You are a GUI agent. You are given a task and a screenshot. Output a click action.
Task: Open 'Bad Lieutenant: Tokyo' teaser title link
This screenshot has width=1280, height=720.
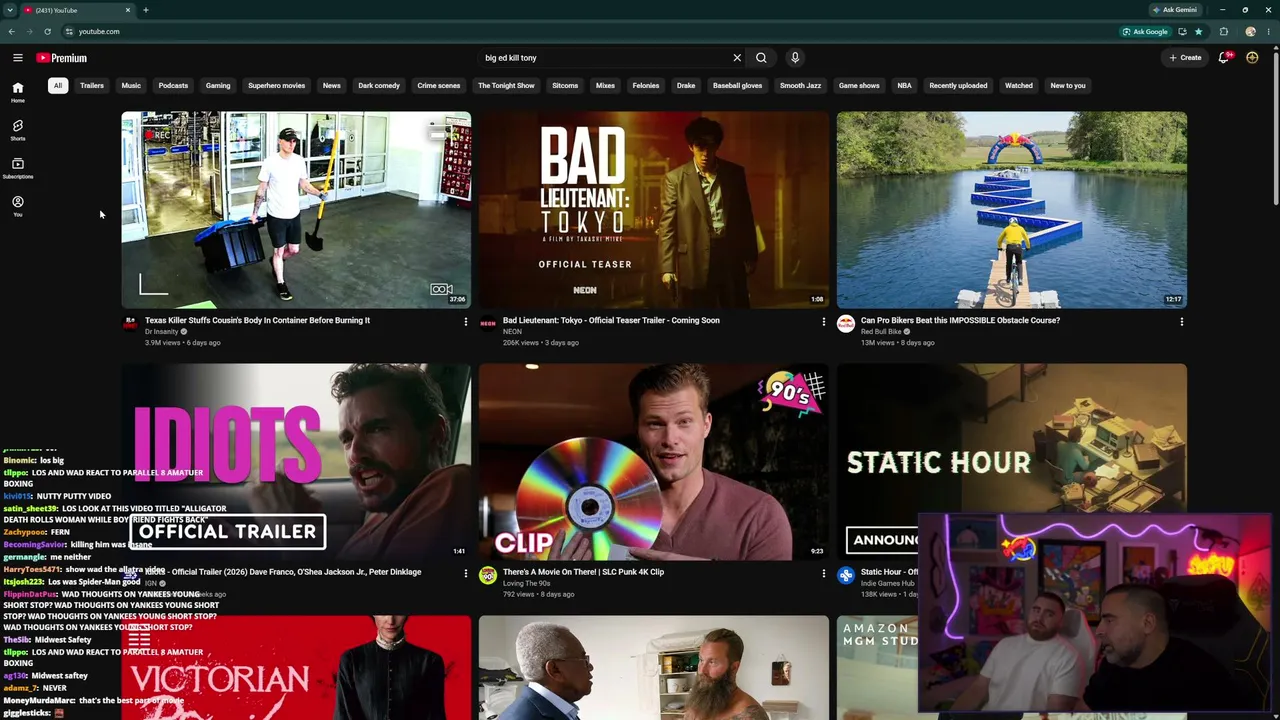pyautogui.click(x=611, y=321)
